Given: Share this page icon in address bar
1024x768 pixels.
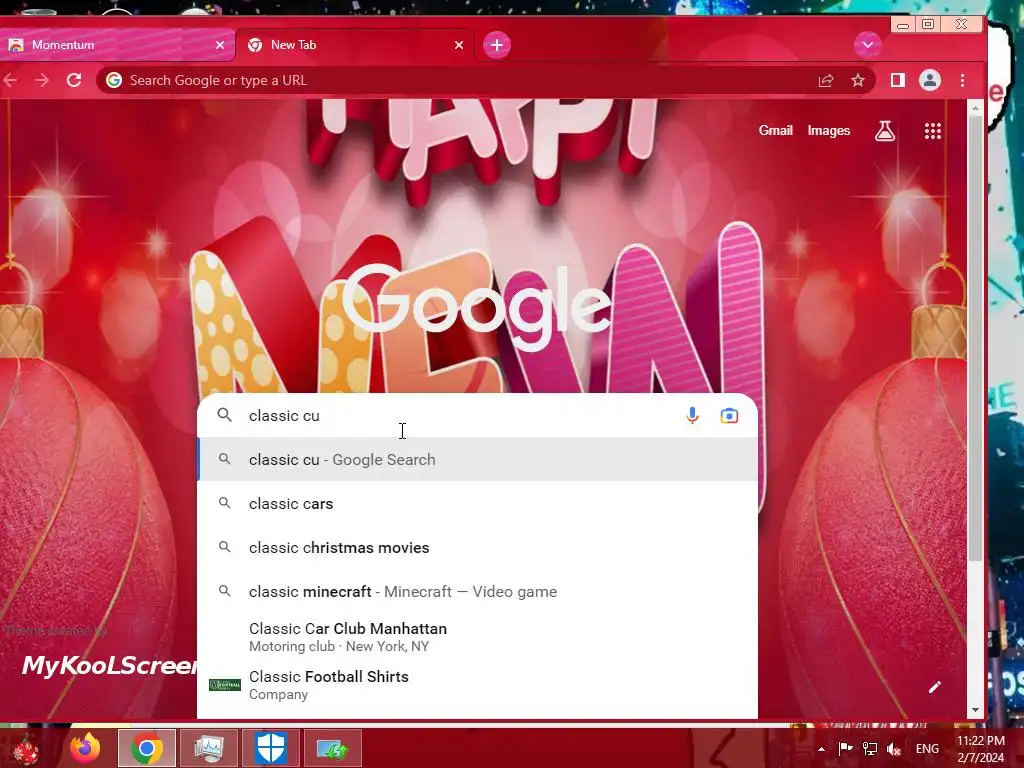Looking at the screenshot, I should pos(825,80).
